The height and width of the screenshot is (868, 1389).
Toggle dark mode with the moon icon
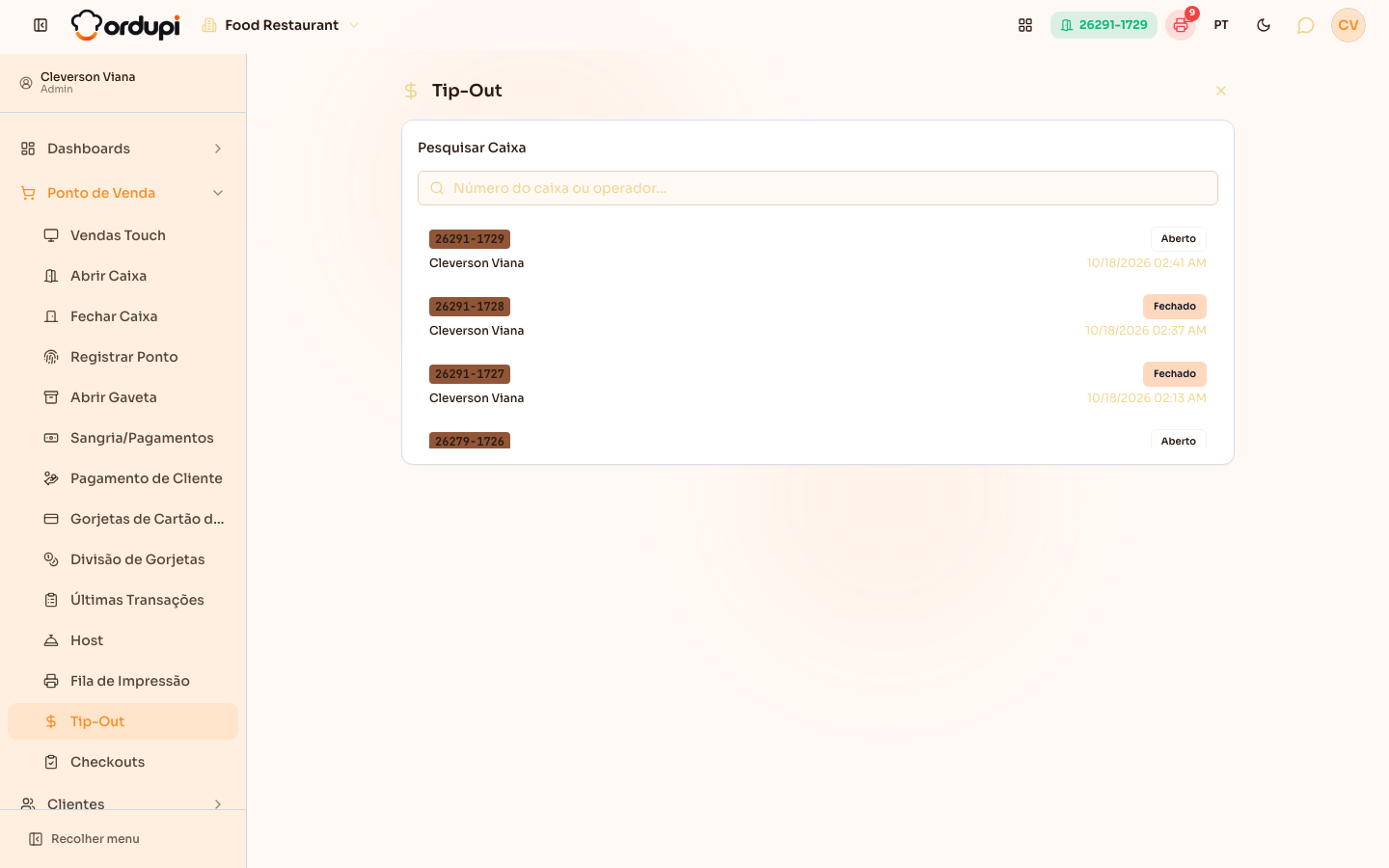1264,25
